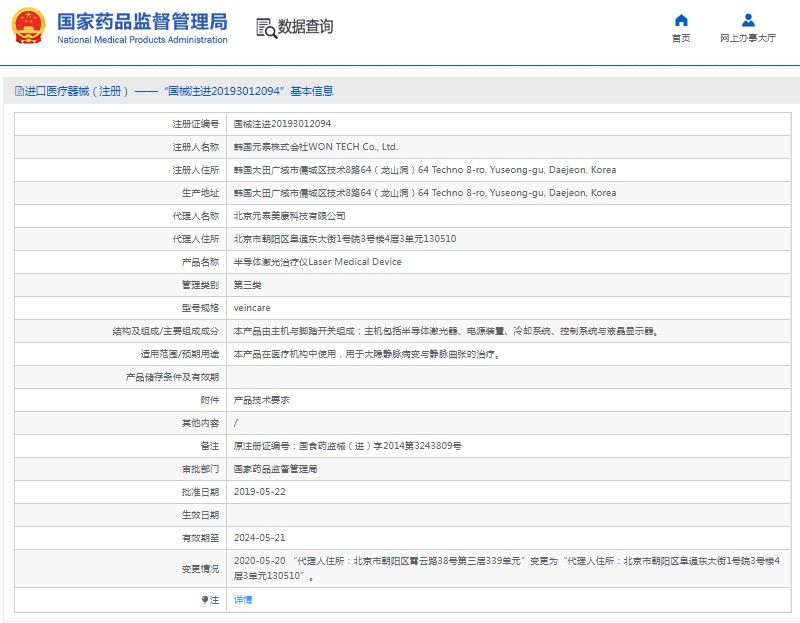The width and height of the screenshot is (800, 623).
Task: Click the 产品储存条件及有效期 row label
Action: pos(172,377)
